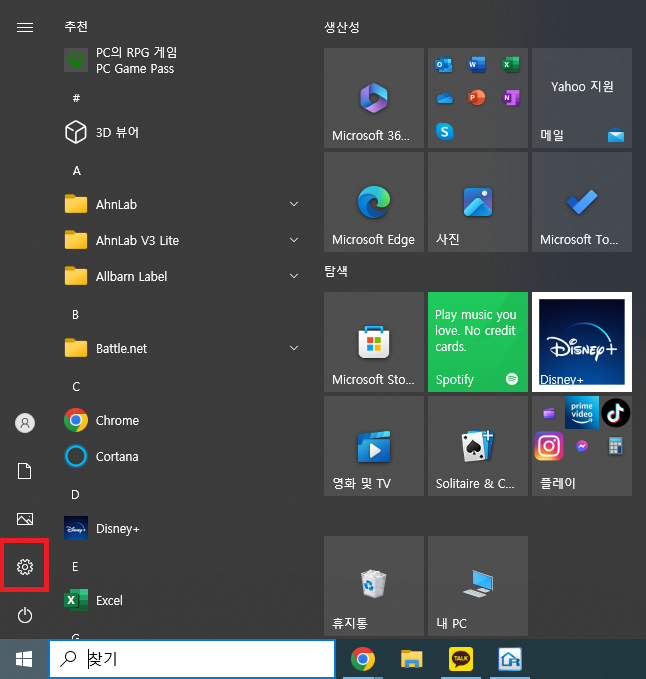Click the 생산성 group title
This screenshot has height=679, width=646.
click(342, 27)
